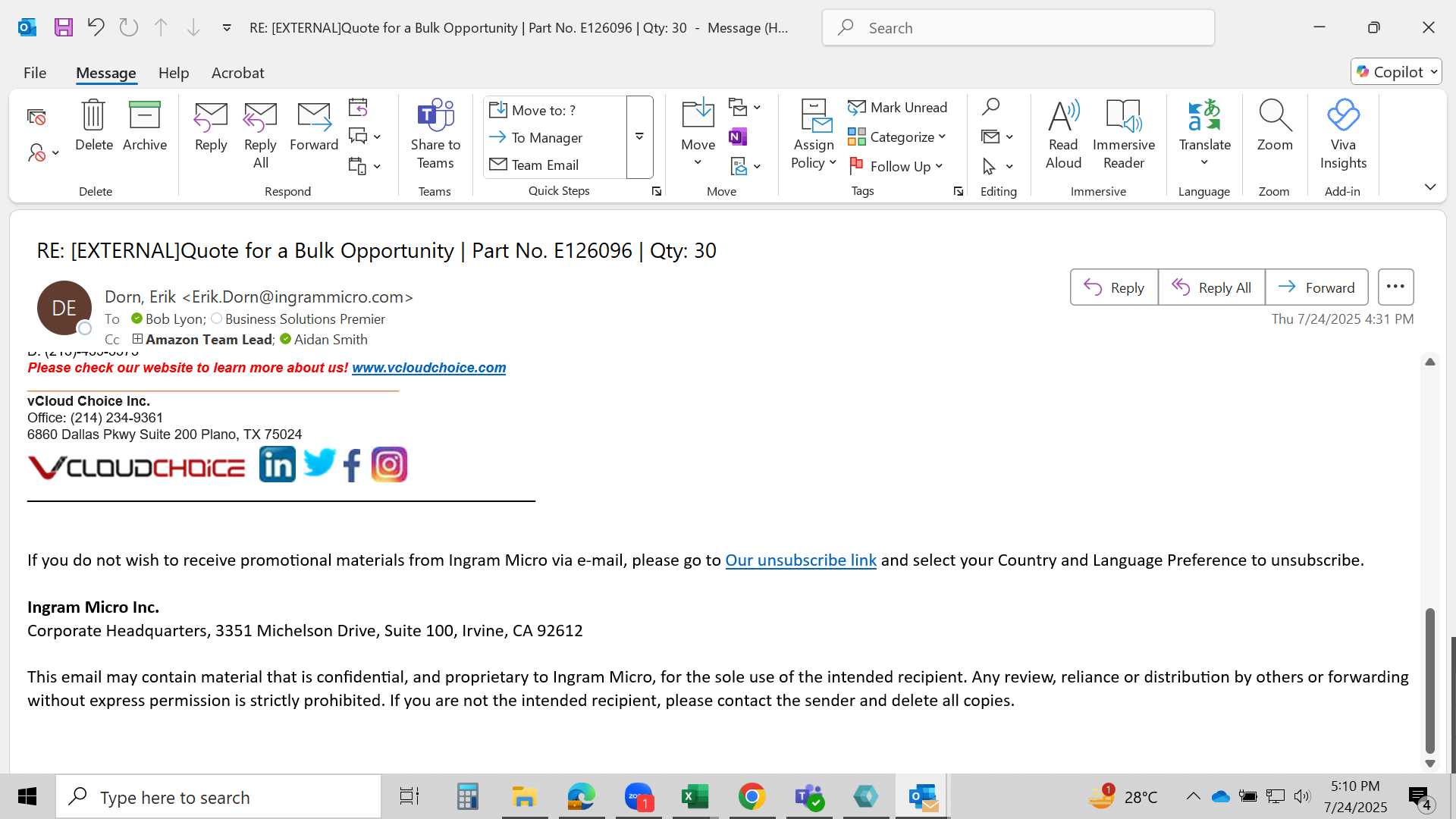
Task: Open Tags dialog launcher
Action: pos(959,192)
